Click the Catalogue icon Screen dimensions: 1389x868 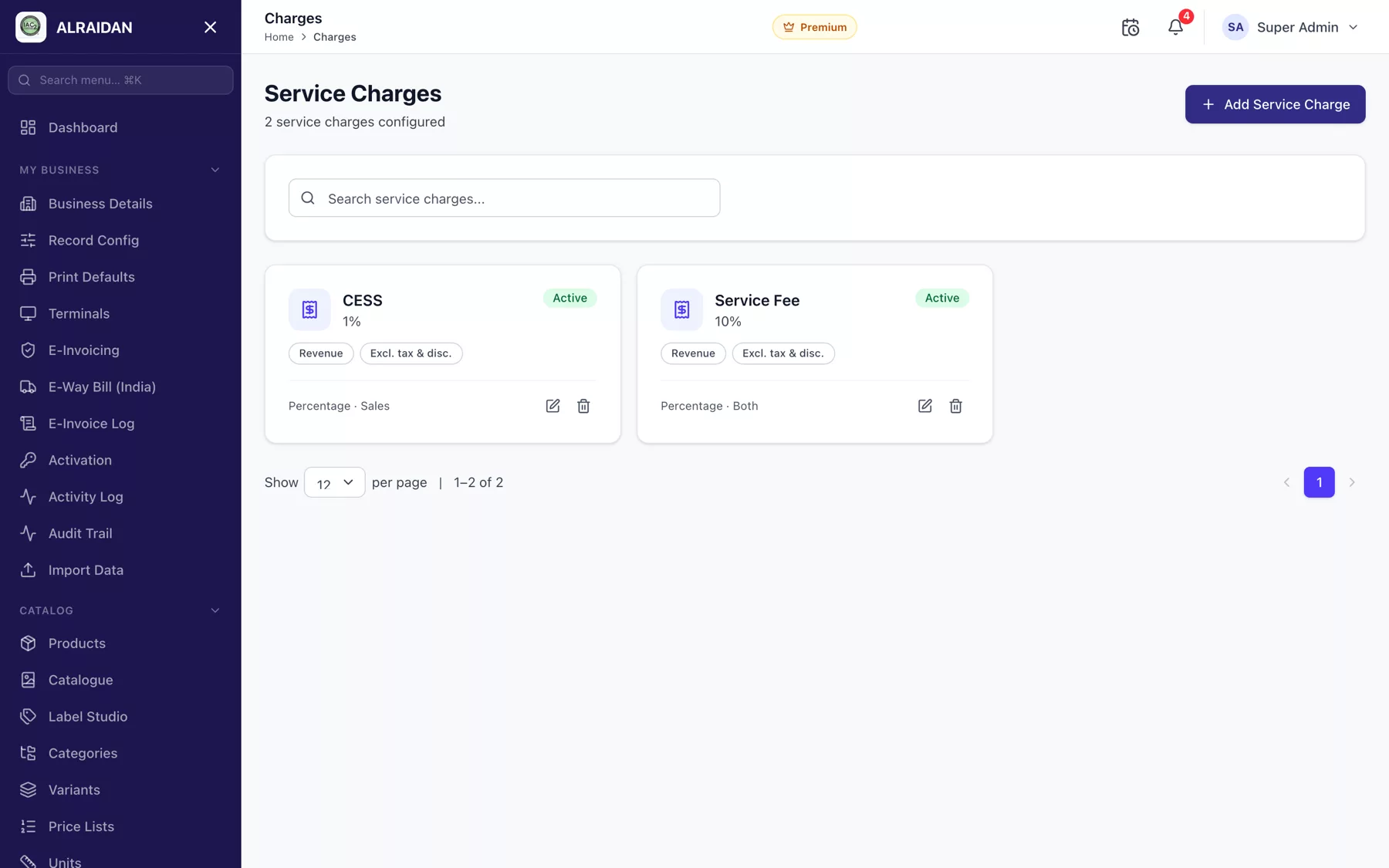(29, 680)
